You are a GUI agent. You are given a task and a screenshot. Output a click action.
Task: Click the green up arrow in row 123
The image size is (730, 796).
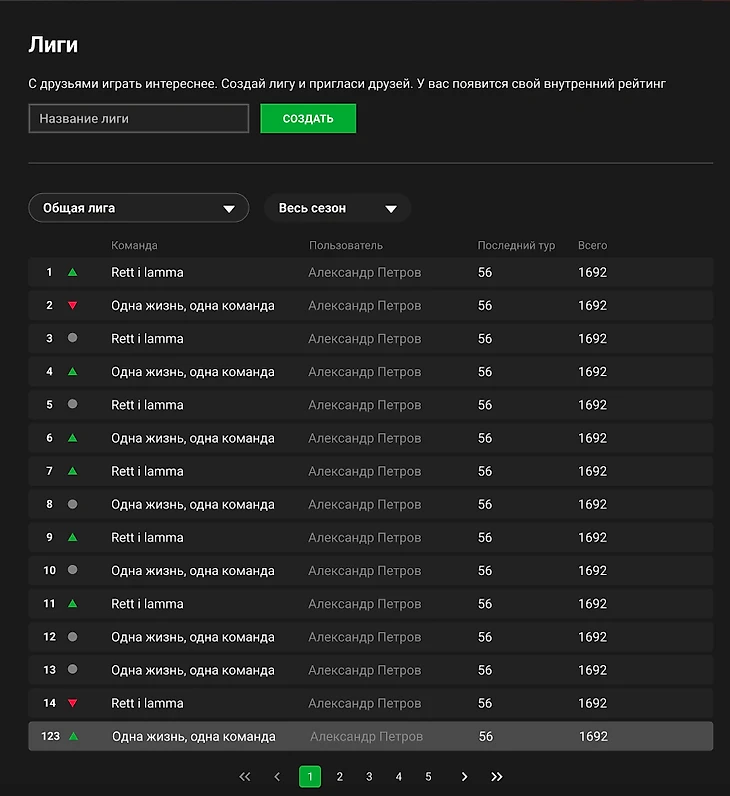pos(73,736)
